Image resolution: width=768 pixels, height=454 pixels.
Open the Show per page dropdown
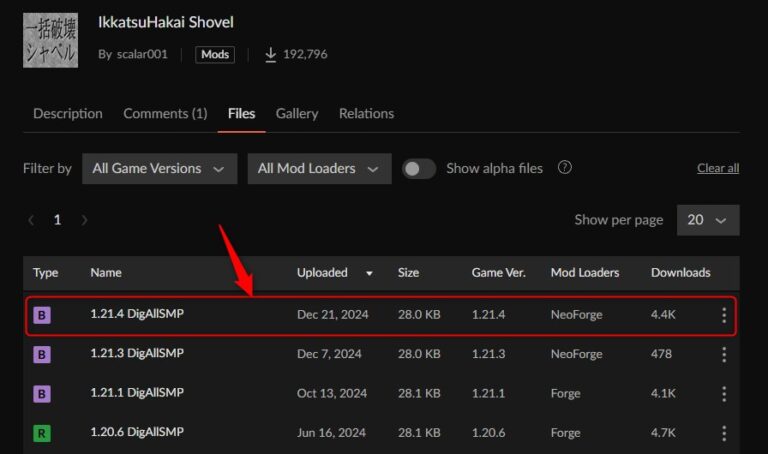[708, 220]
